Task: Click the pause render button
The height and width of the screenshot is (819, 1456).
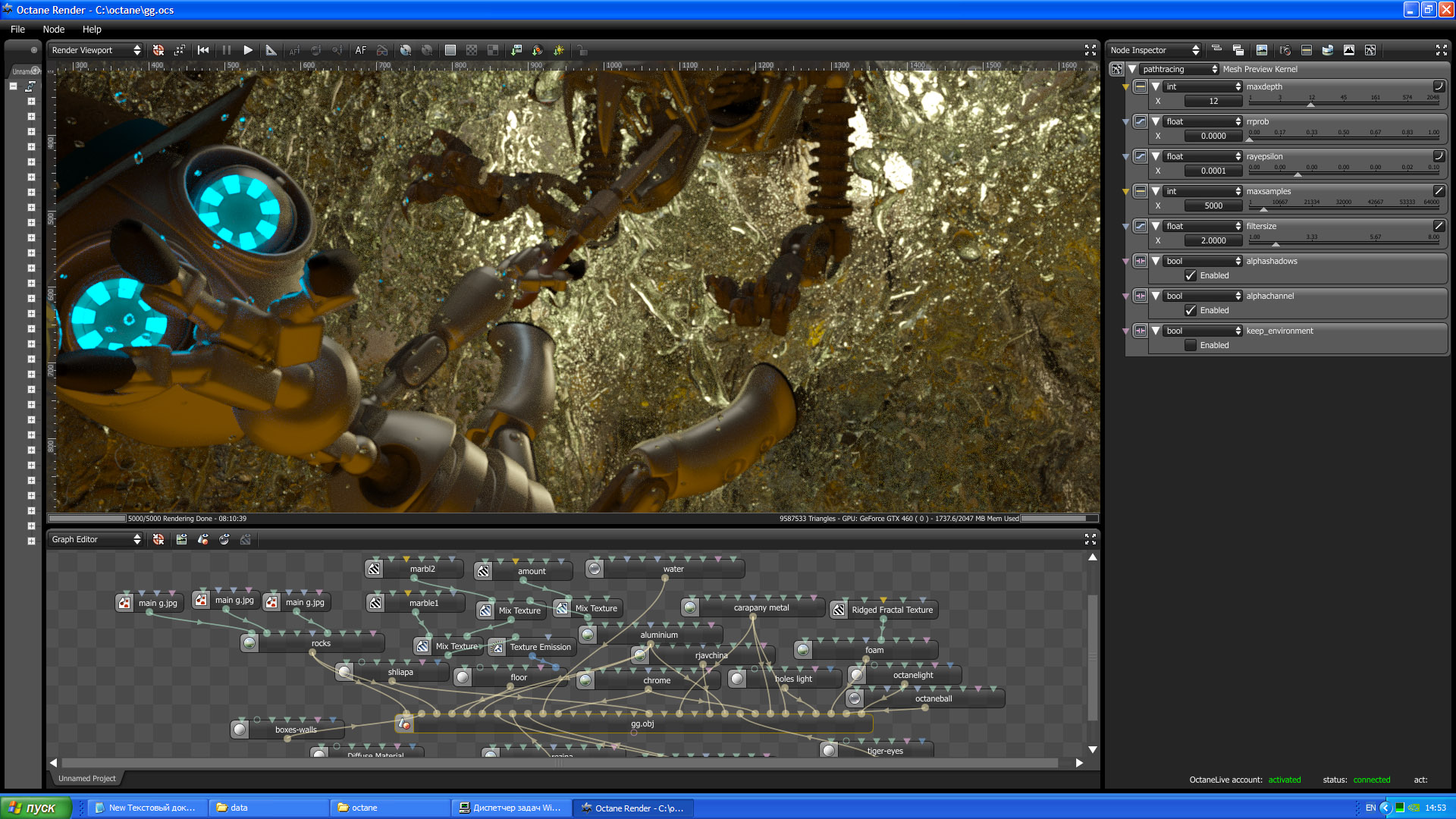Action: point(226,50)
